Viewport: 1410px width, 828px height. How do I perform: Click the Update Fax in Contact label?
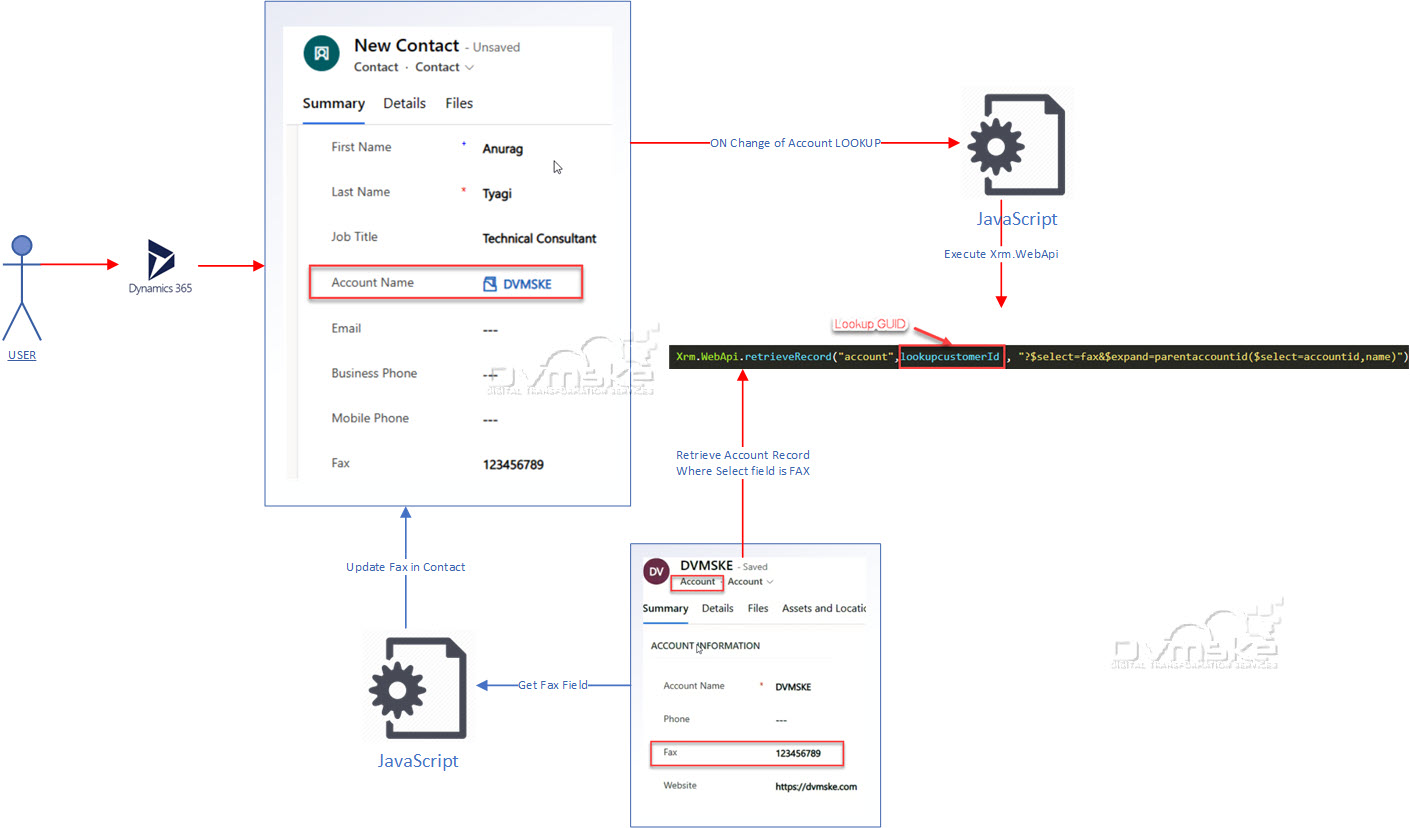pos(405,567)
